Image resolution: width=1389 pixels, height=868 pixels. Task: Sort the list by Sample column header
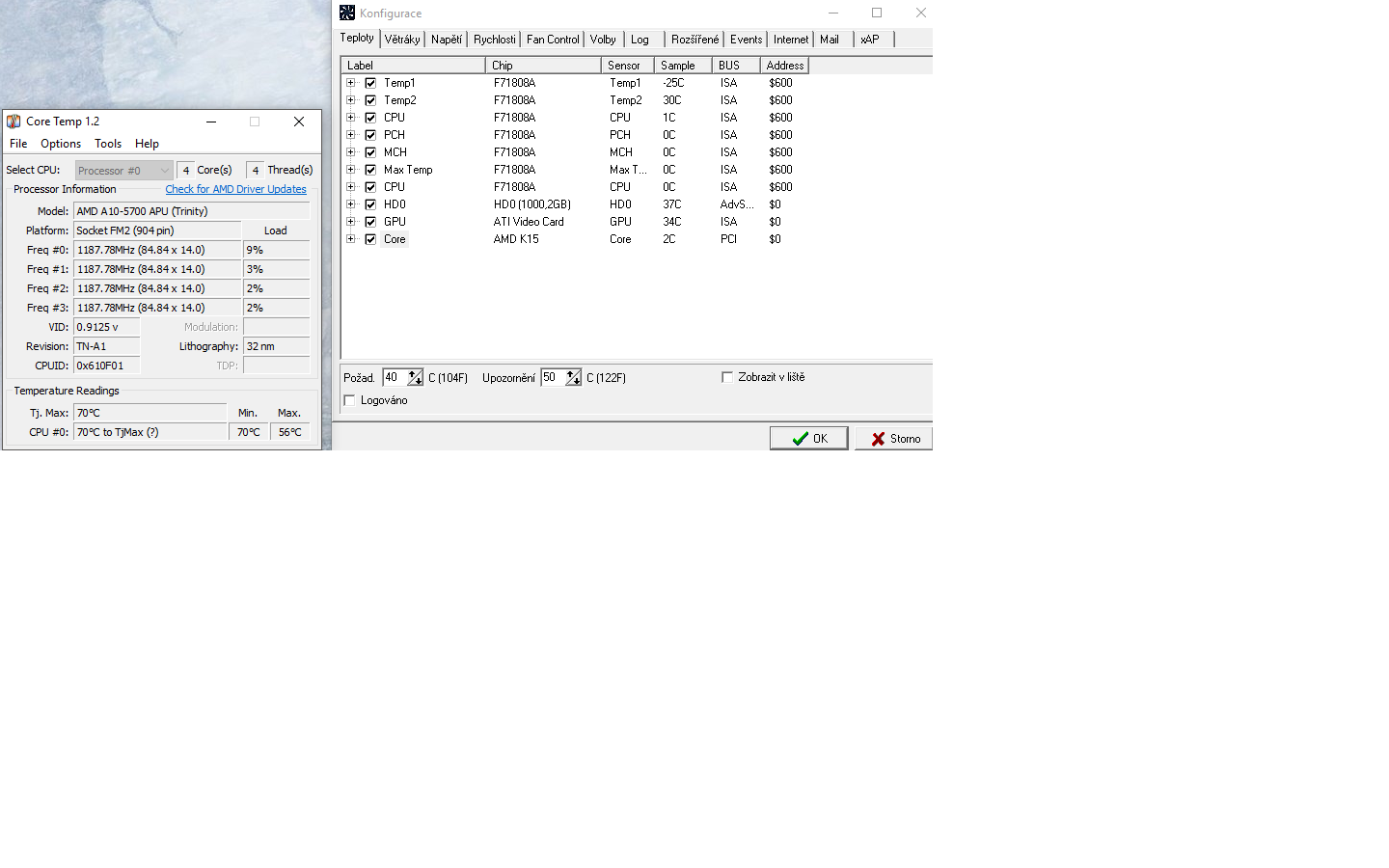[x=683, y=66]
